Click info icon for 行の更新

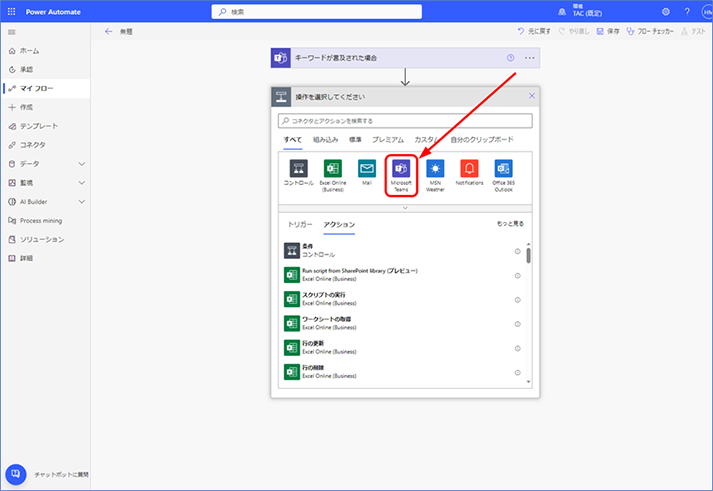point(517,348)
